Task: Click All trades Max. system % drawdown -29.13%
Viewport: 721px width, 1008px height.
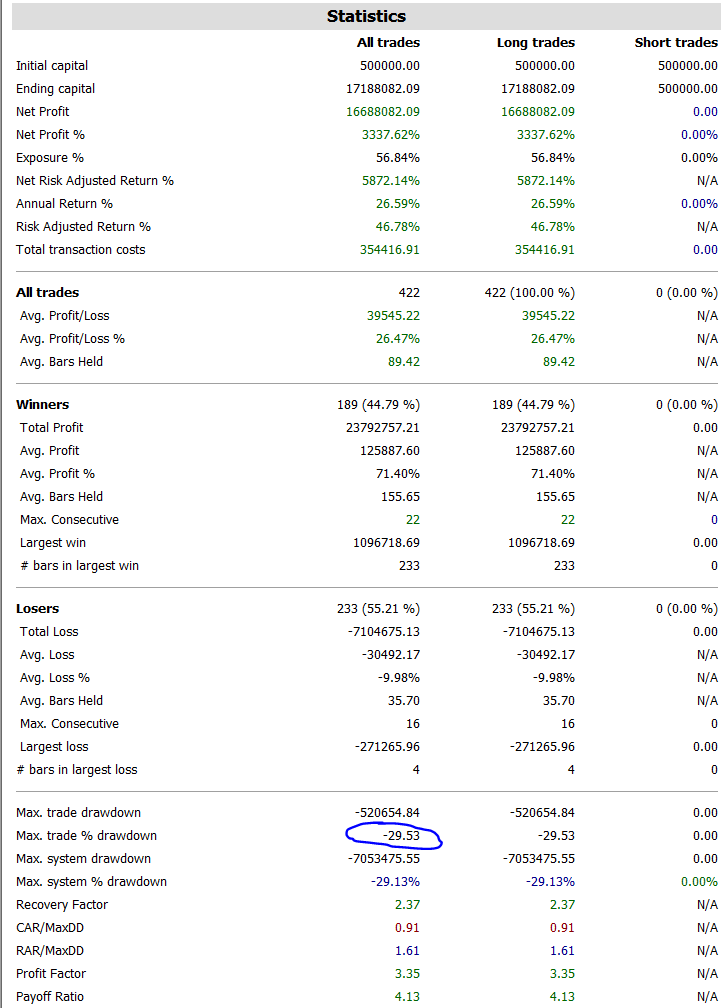Action: (x=395, y=881)
